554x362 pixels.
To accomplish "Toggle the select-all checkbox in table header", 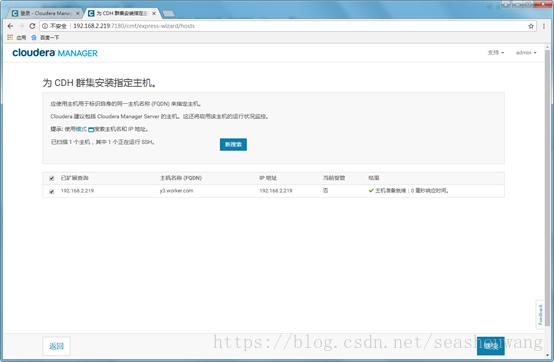I will [x=52, y=178].
